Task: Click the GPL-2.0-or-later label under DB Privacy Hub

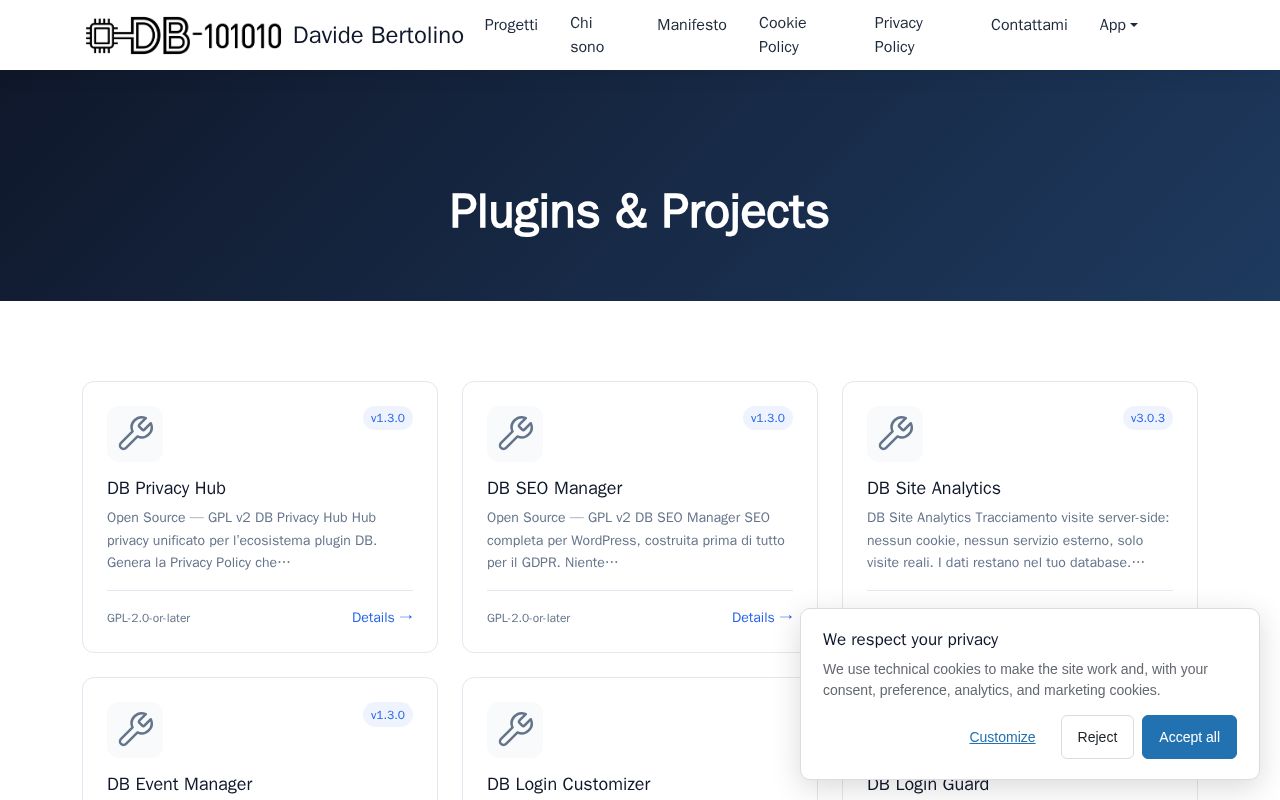Action: pyautogui.click(x=148, y=618)
